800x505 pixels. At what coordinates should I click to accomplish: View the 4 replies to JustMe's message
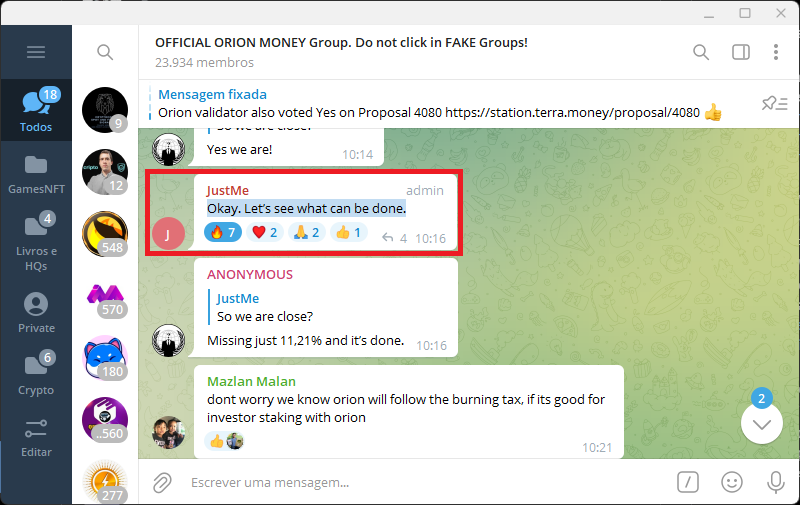[x=394, y=238]
